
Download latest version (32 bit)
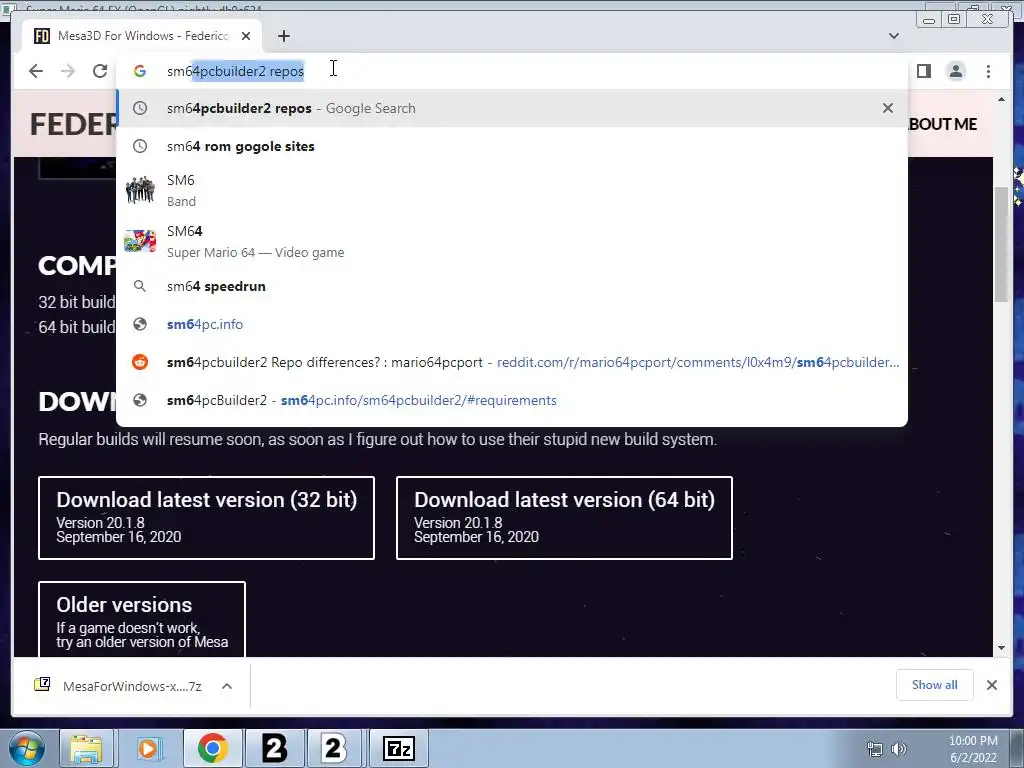pyautogui.click(x=206, y=518)
